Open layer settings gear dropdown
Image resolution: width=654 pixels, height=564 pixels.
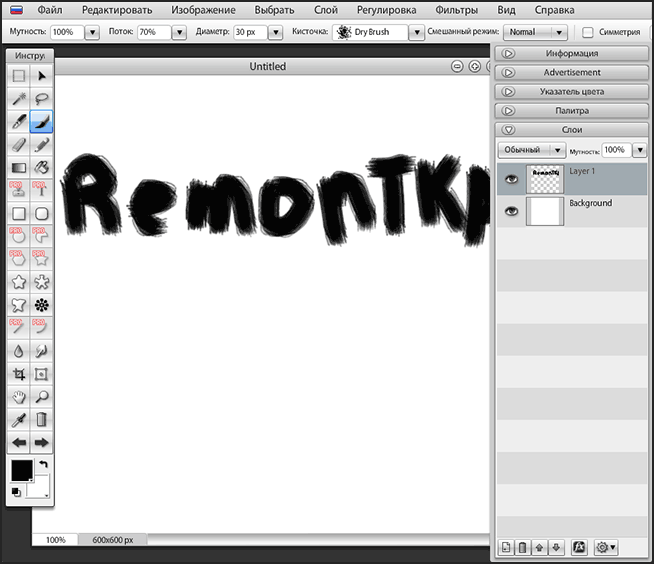[x=606, y=547]
